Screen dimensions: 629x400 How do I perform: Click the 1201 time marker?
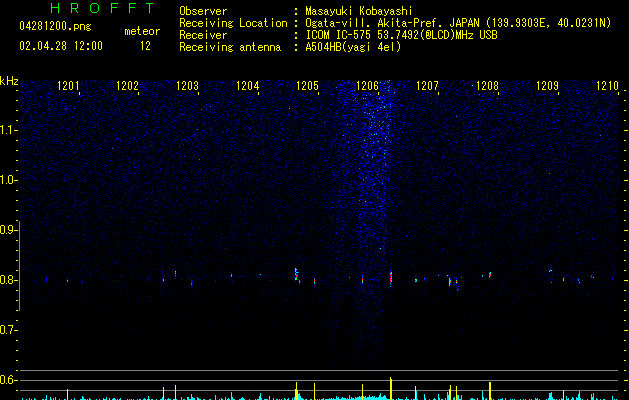point(68,86)
